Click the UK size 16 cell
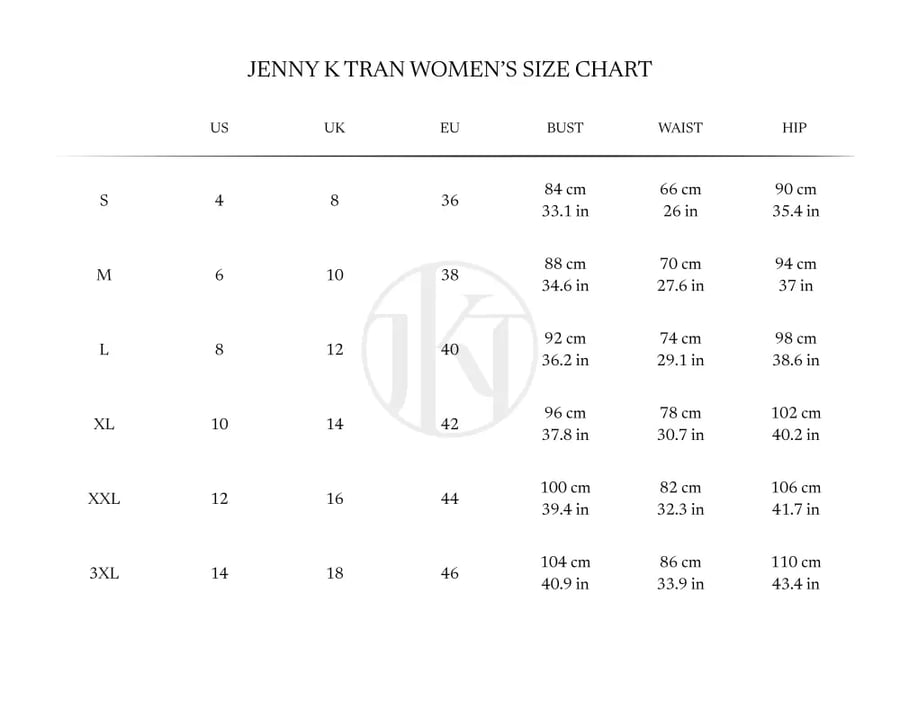This screenshot has width=900, height=719. [x=335, y=499]
